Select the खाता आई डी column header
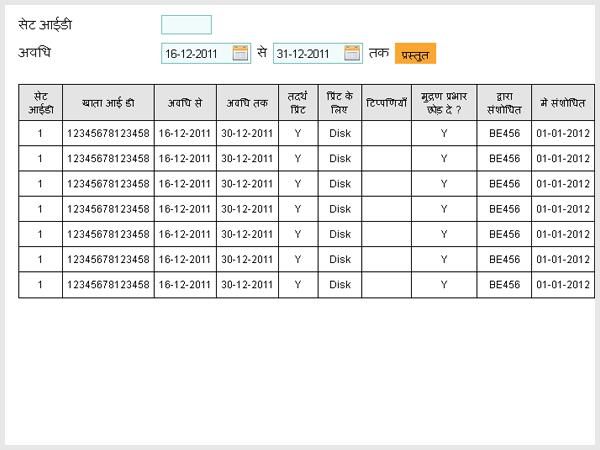Image resolution: width=600 pixels, height=450 pixels. tap(108, 103)
